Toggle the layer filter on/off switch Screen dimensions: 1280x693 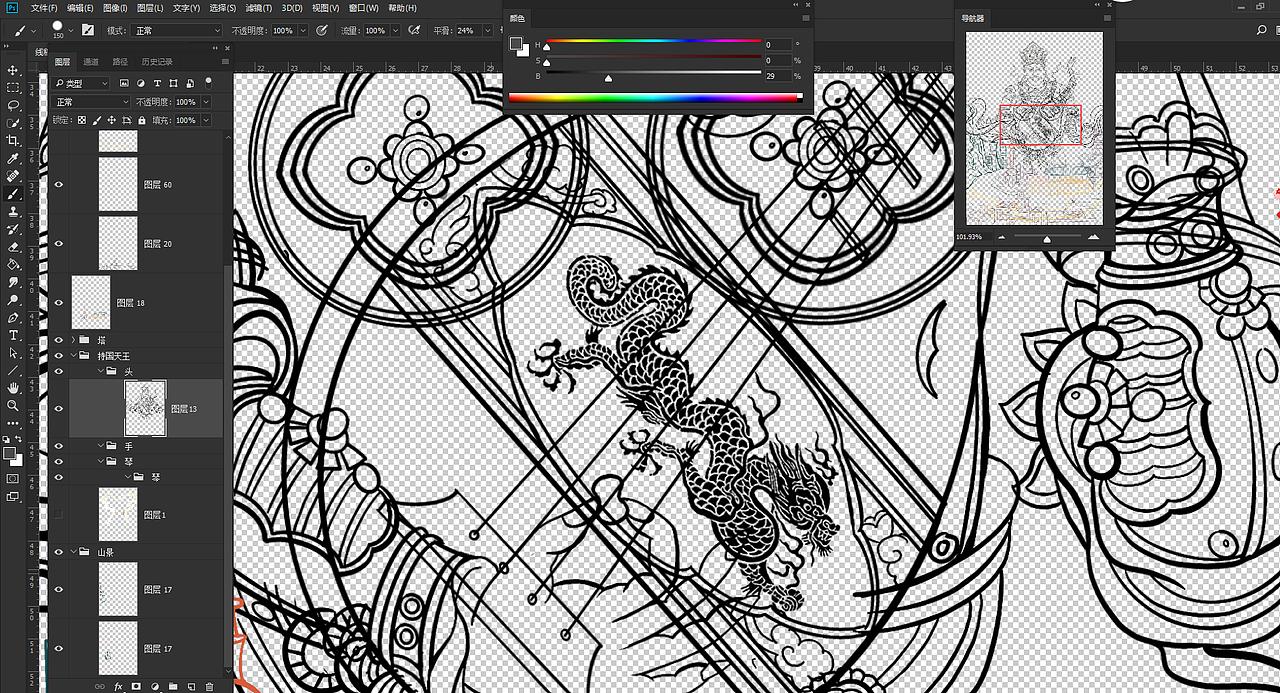(x=207, y=84)
